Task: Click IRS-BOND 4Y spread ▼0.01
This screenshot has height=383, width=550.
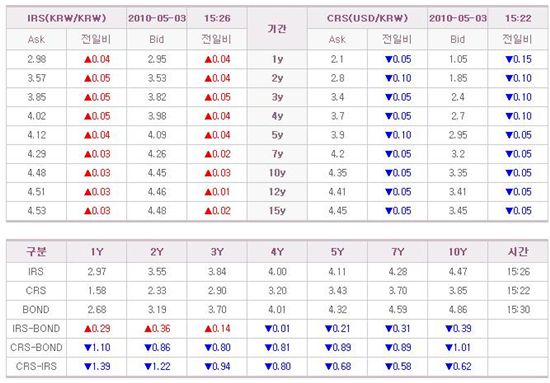Action: (x=277, y=329)
